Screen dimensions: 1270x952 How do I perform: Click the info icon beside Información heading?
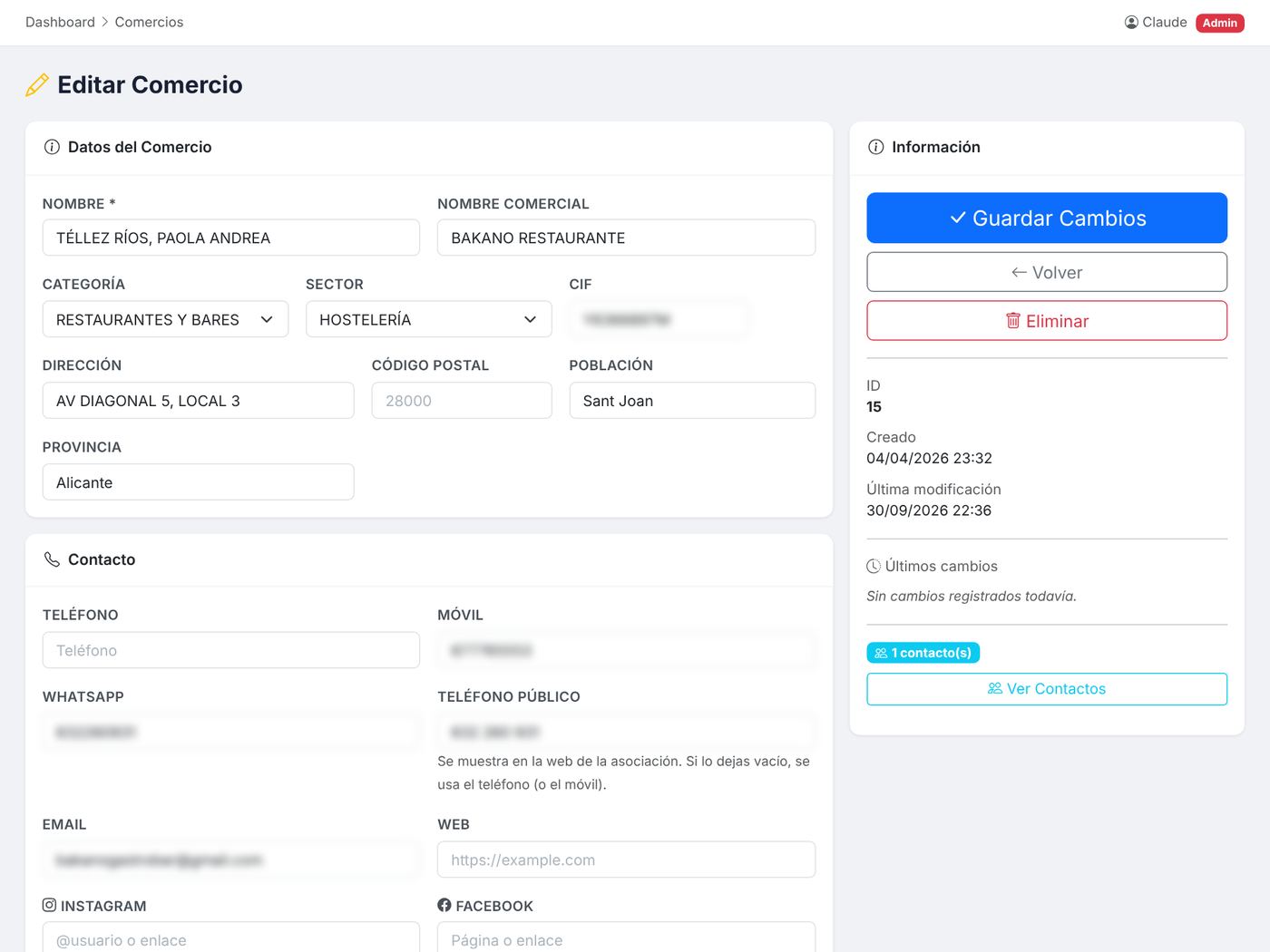pos(875,147)
